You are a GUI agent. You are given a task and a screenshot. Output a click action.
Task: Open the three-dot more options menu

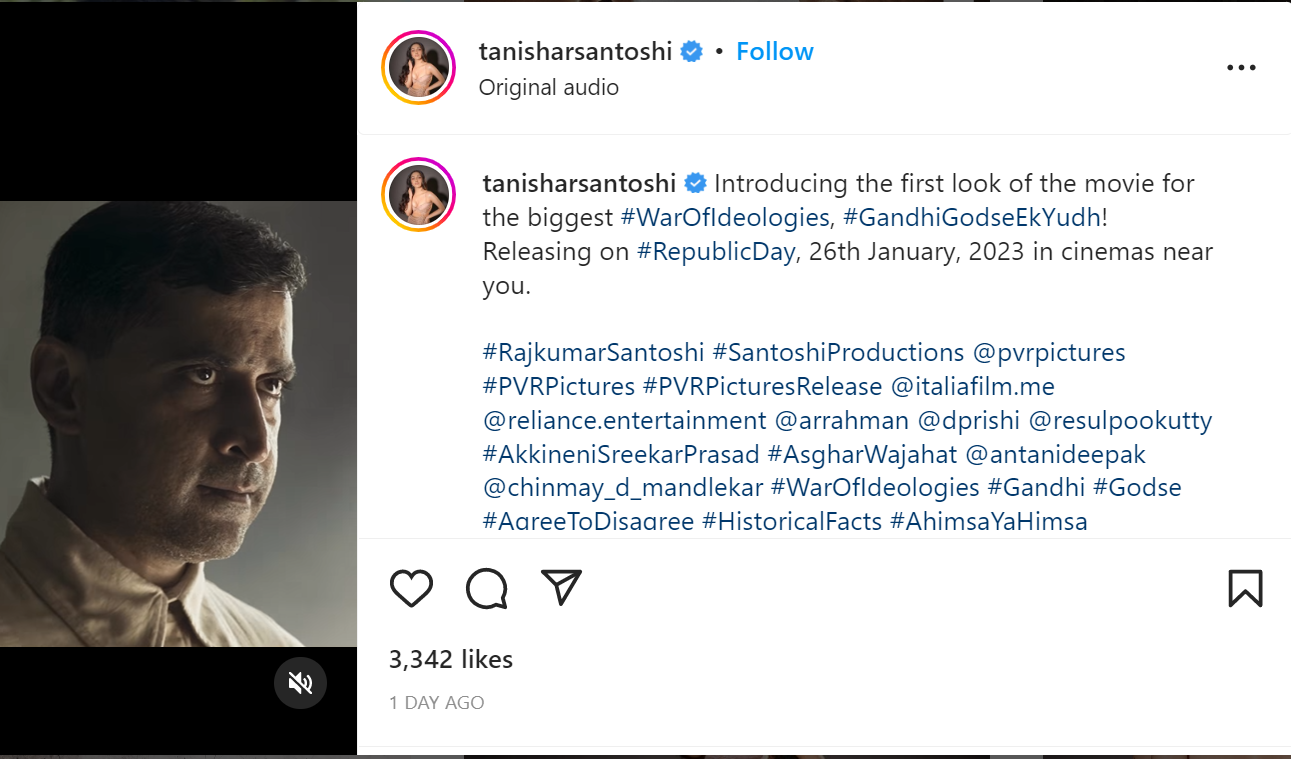pos(1240,68)
